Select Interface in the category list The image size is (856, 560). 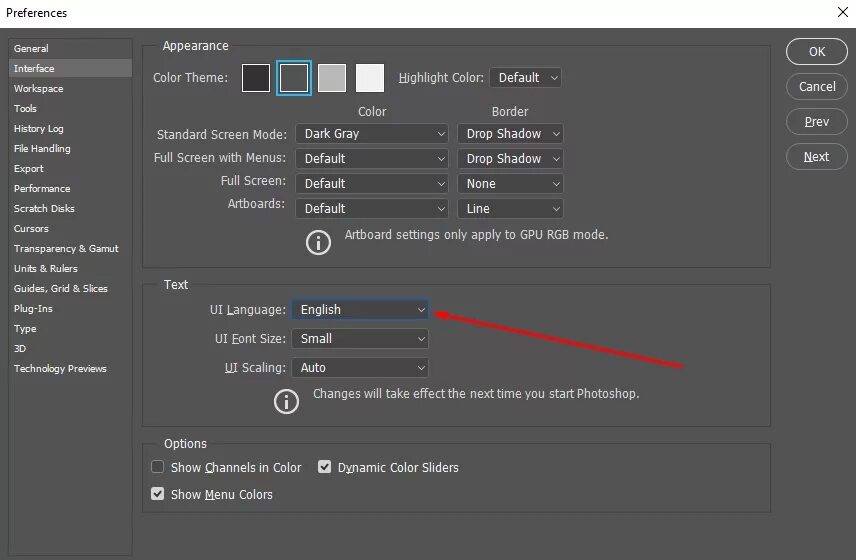(x=70, y=68)
